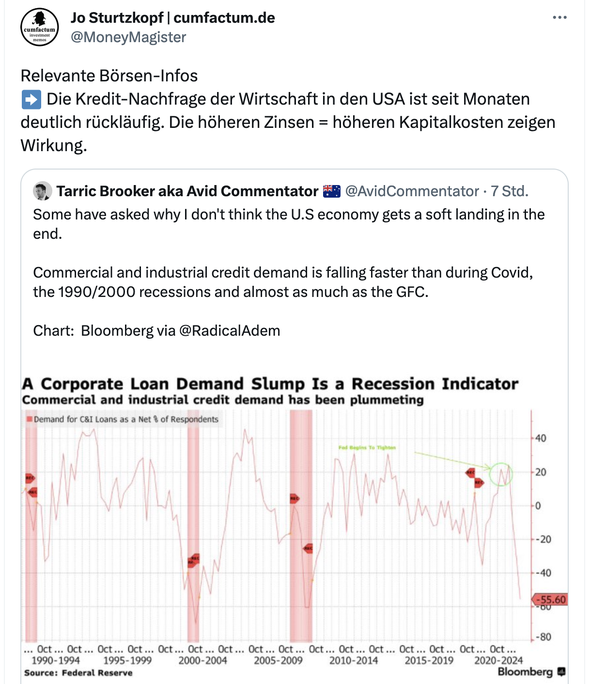Click the Fed Begins To Tighten annotation
Screen dimensions: 590x684
[x=367, y=448]
